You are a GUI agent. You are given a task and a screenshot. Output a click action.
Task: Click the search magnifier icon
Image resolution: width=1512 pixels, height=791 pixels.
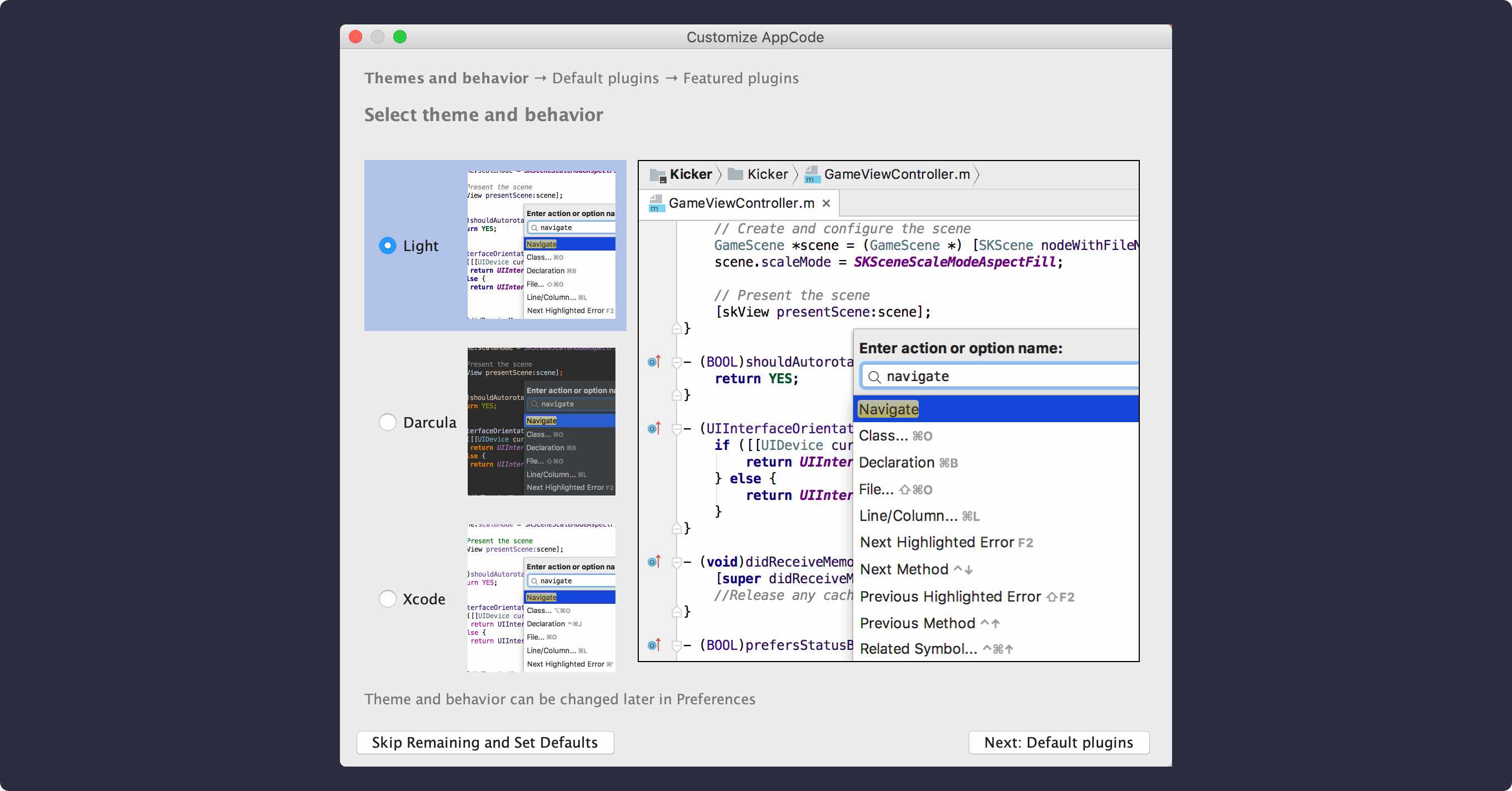pyautogui.click(x=874, y=377)
